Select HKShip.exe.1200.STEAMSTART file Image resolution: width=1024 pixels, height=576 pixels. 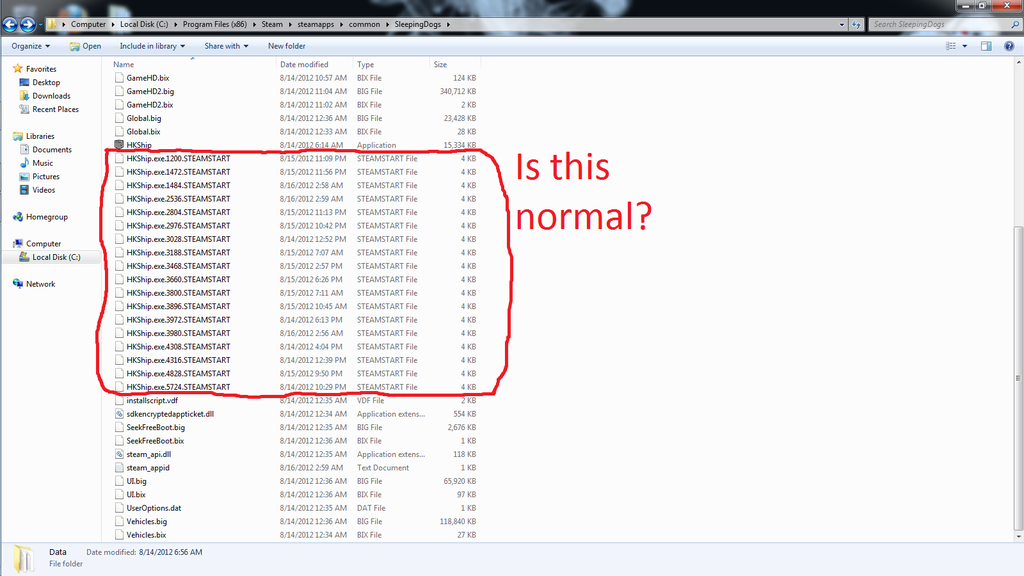(178, 159)
